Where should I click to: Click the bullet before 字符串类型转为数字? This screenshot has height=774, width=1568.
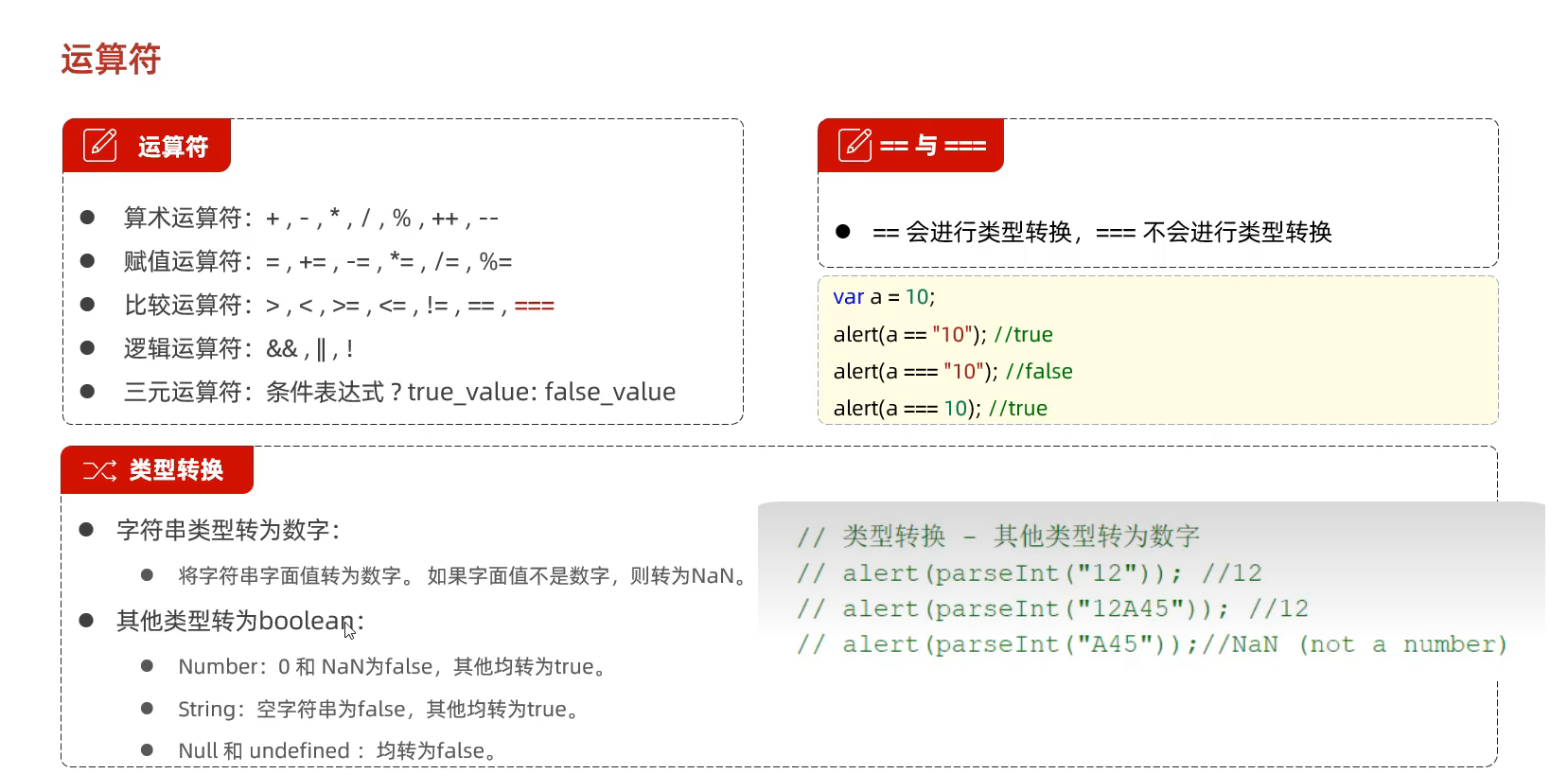tap(86, 530)
